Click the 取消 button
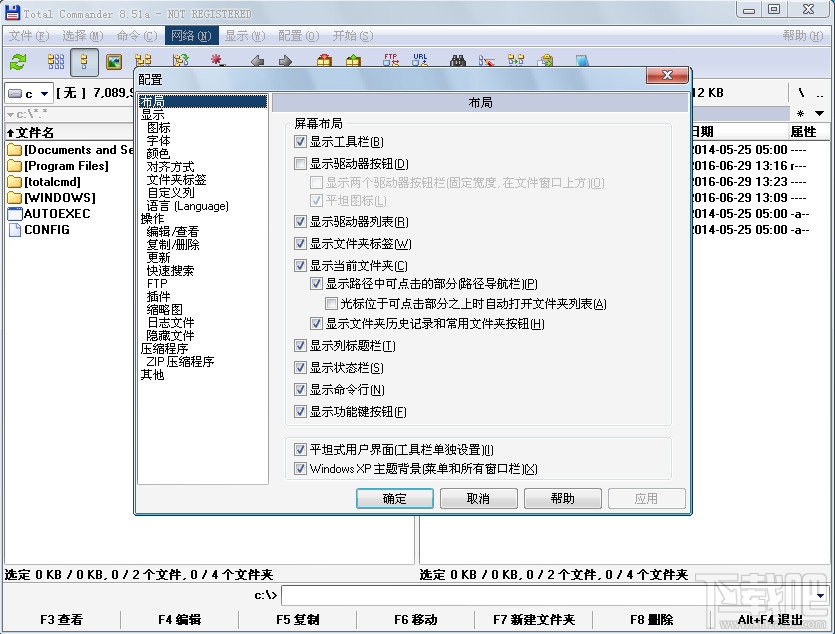 pyautogui.click(x=478, y=498)
